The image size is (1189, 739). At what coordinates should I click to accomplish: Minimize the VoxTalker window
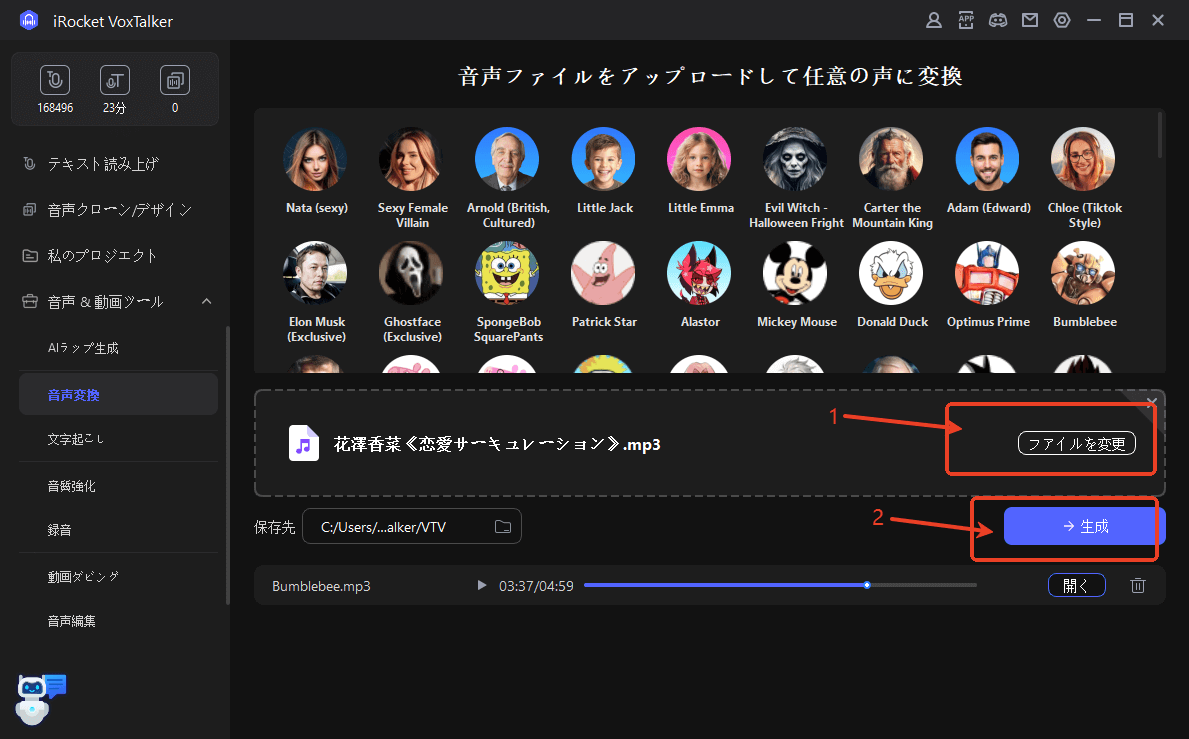(x=1093, y=20)
